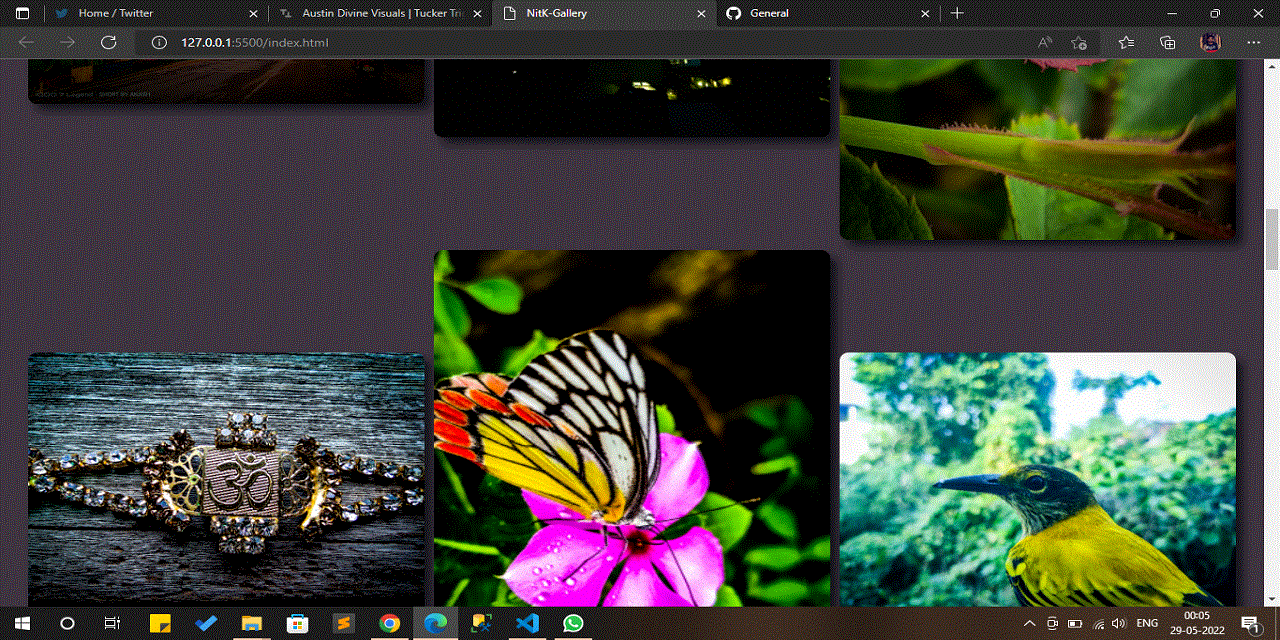The image size is (1280, 640).
Task: Open a new browser tab
Action: 957,13
